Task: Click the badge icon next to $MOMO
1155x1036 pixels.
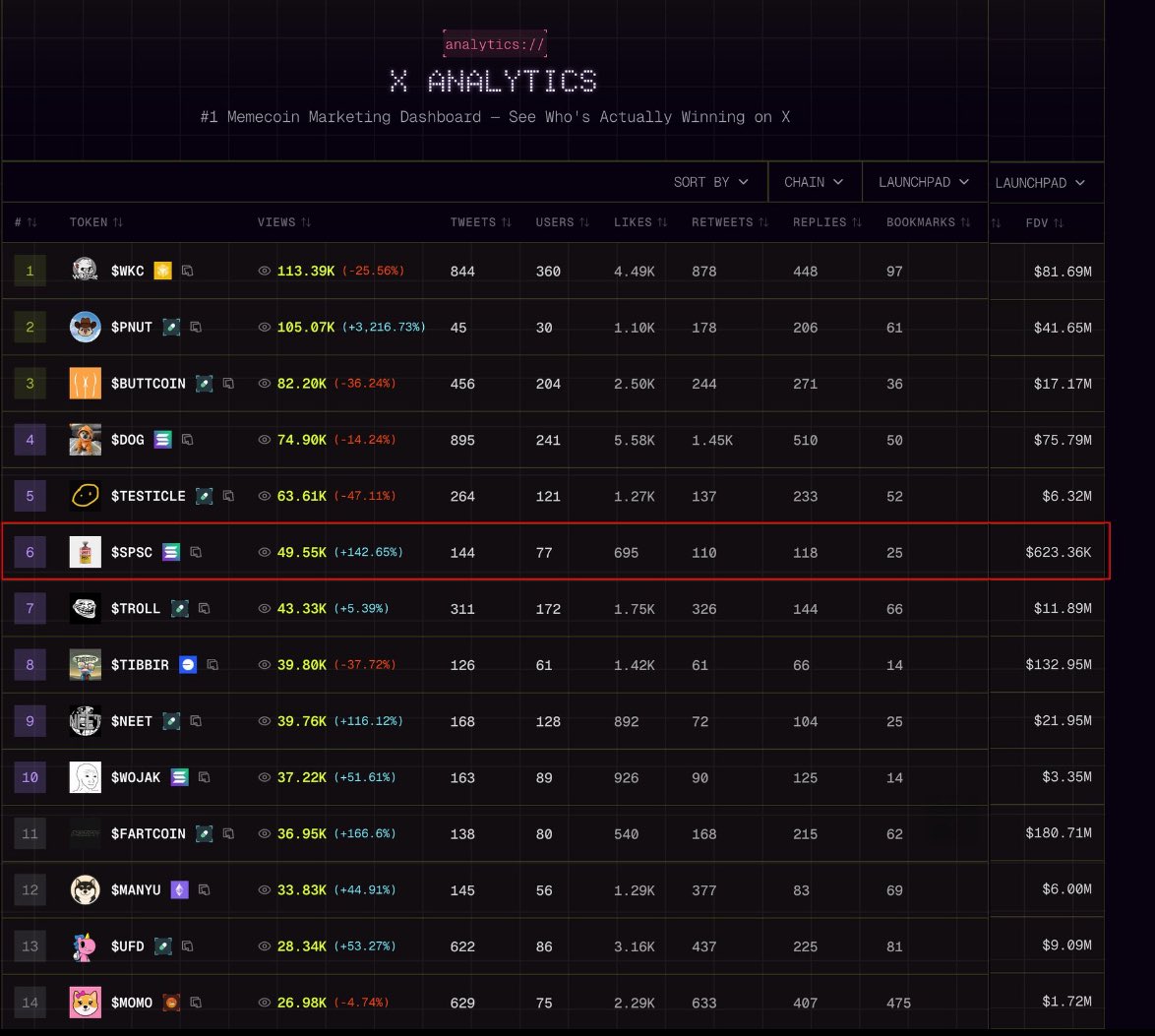Action: [171, 1003]
